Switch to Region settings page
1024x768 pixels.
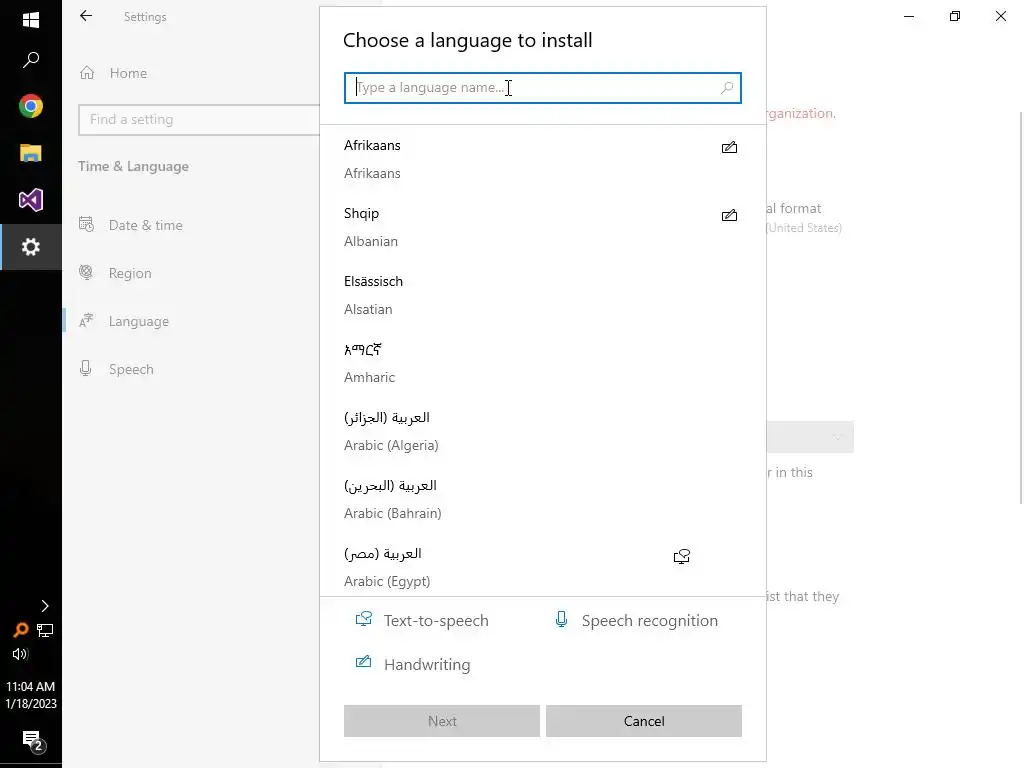pyautogui.click(x=130, y=273)
